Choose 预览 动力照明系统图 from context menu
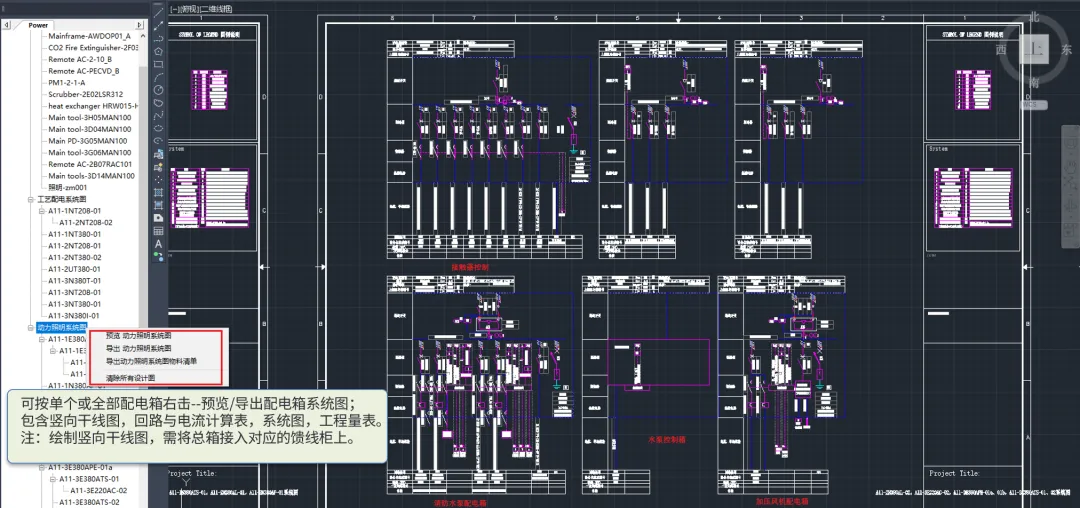This screenshot has width=1080, height=508. 138,336
